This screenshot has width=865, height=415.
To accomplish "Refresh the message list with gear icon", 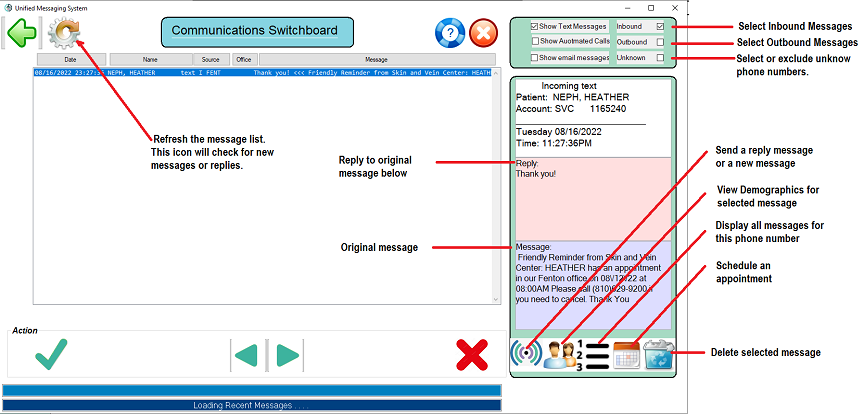I will pos(64,33).
